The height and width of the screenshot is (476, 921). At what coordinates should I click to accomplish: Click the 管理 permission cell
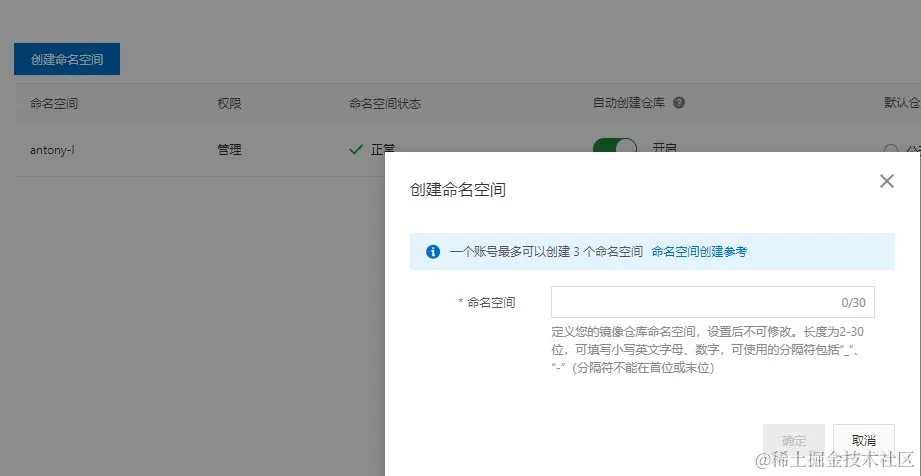(229, 150)
